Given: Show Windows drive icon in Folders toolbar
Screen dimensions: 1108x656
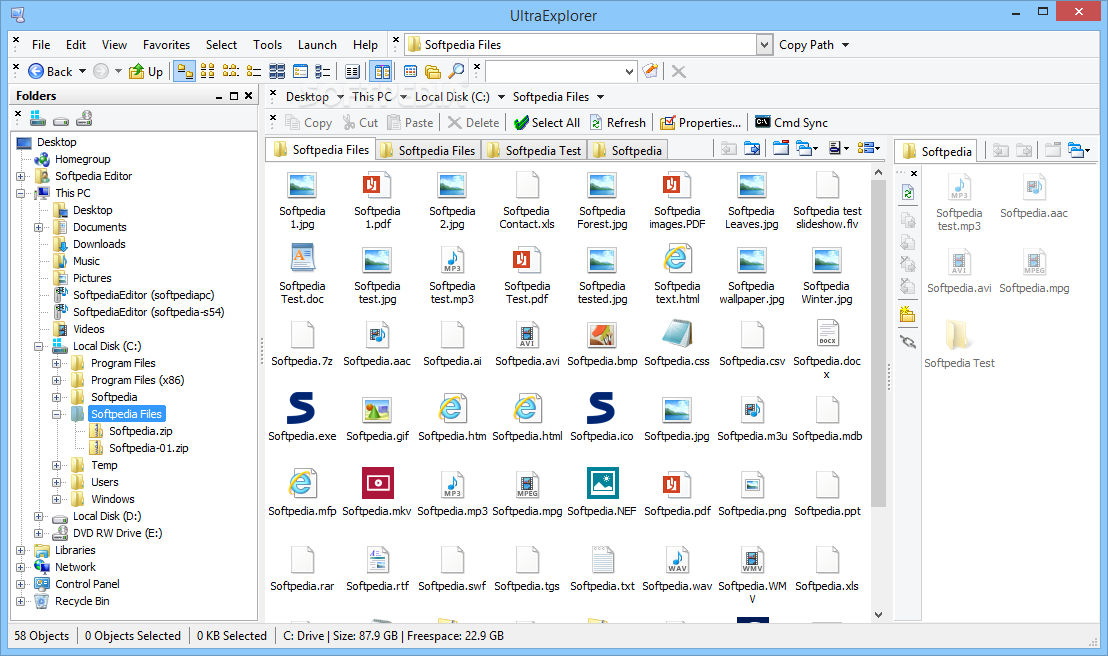Looking at the screenshot, I should point(38,118).
